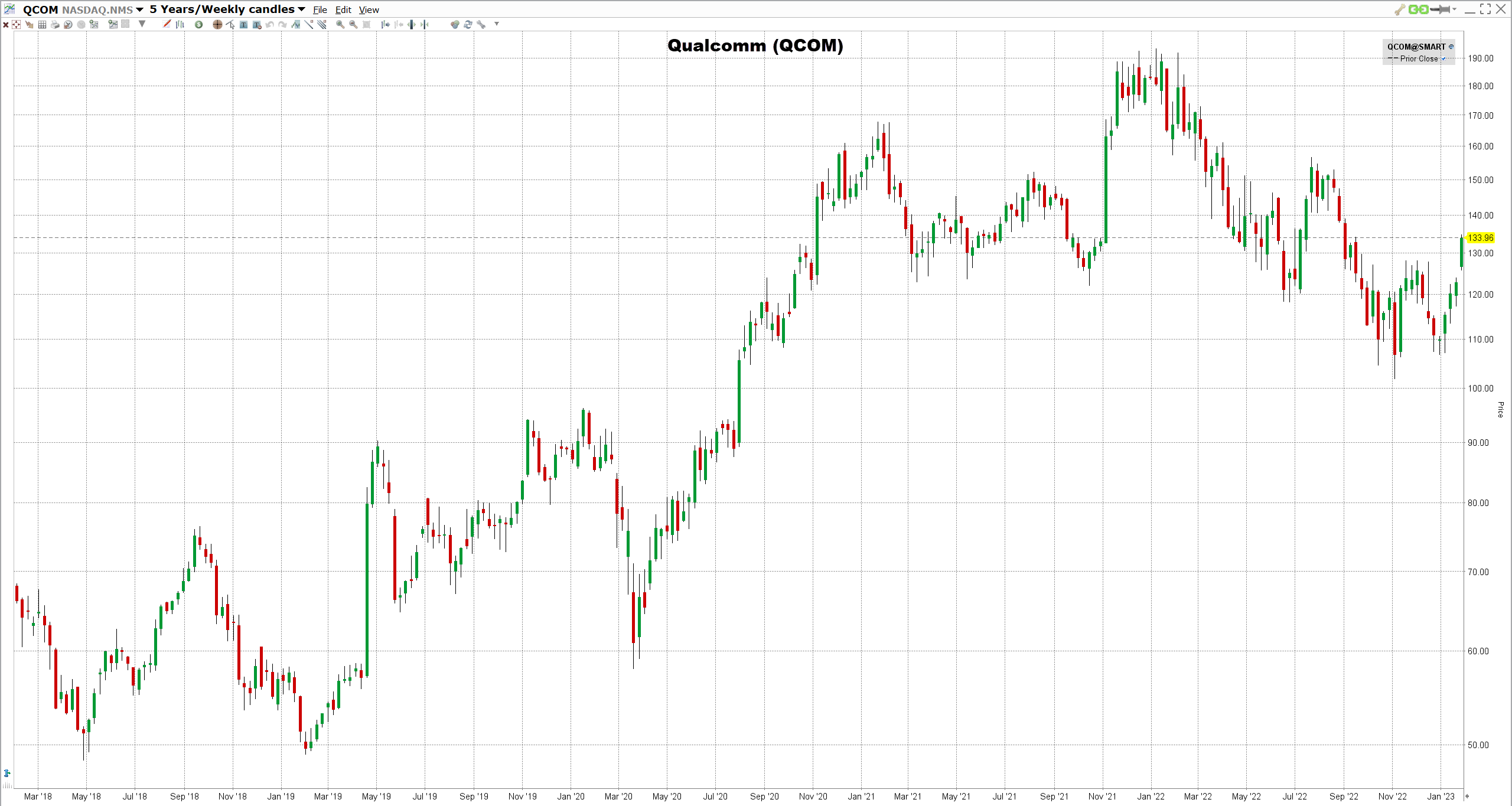Zoom out with red magnifier icon

click(353, 24)
